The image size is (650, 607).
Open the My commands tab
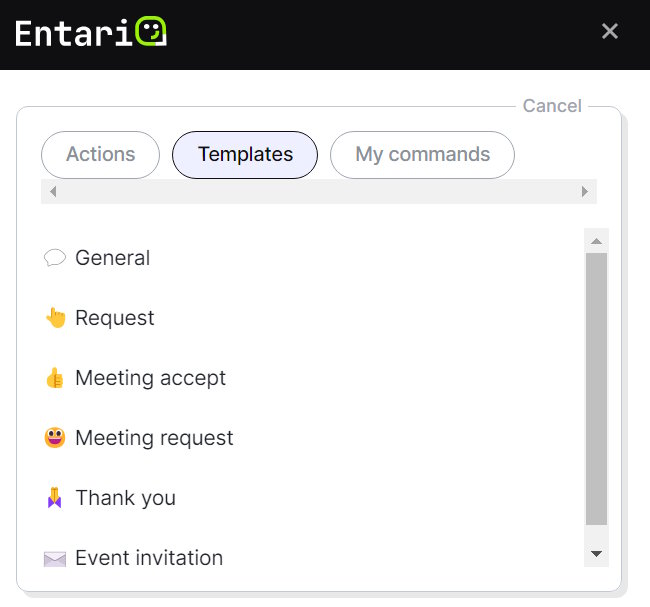[422, 155]
